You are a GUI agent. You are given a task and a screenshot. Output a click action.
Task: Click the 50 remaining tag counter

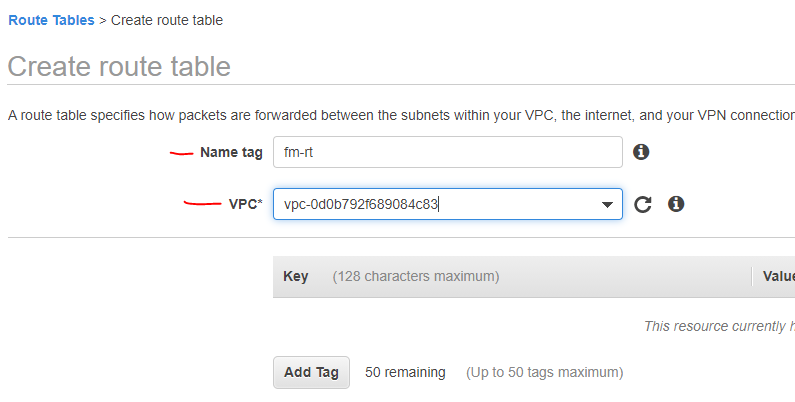click(405, 372)
